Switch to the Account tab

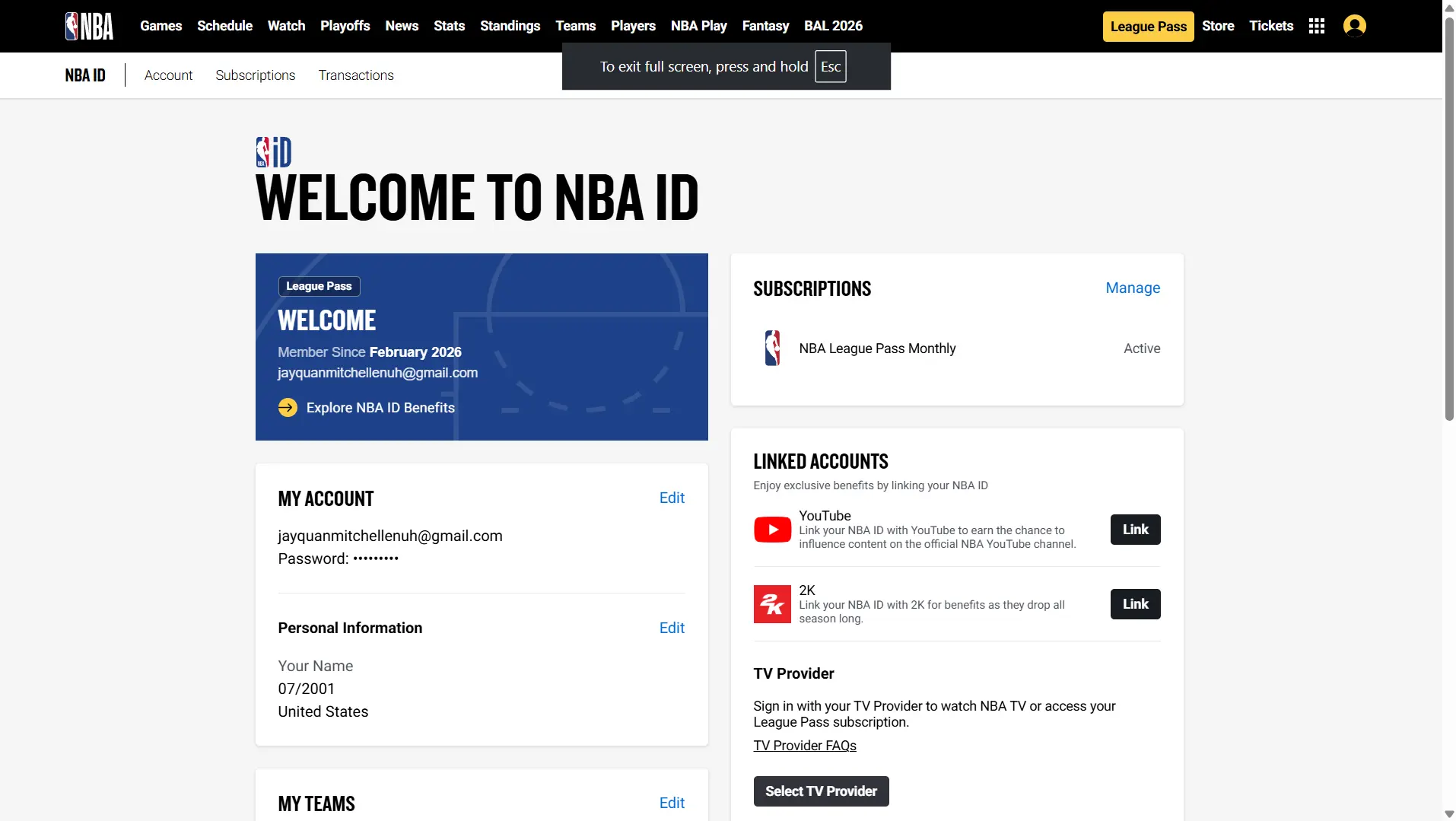click(169, 75)
